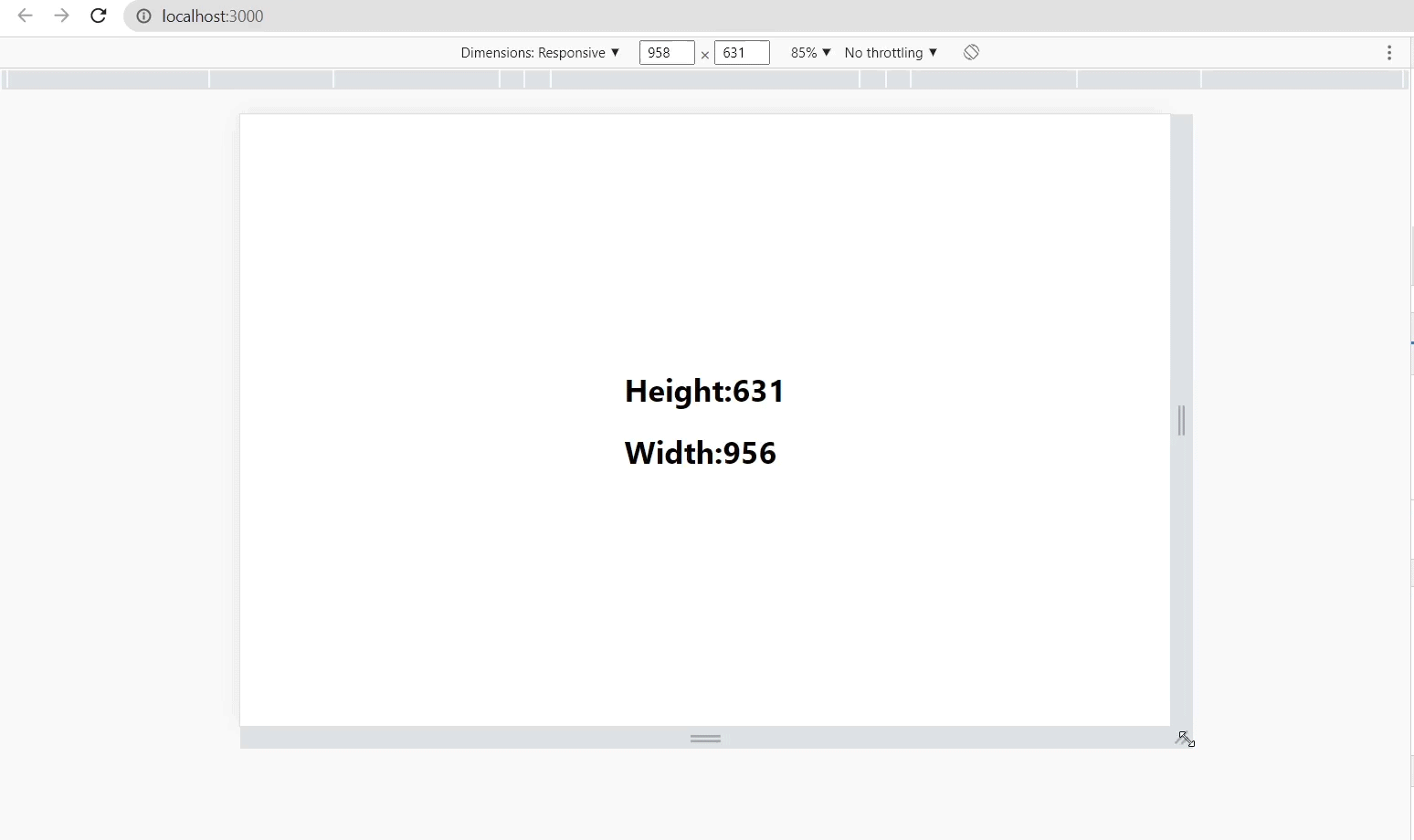Click the rotate device icon

click(x=971, y=53)
